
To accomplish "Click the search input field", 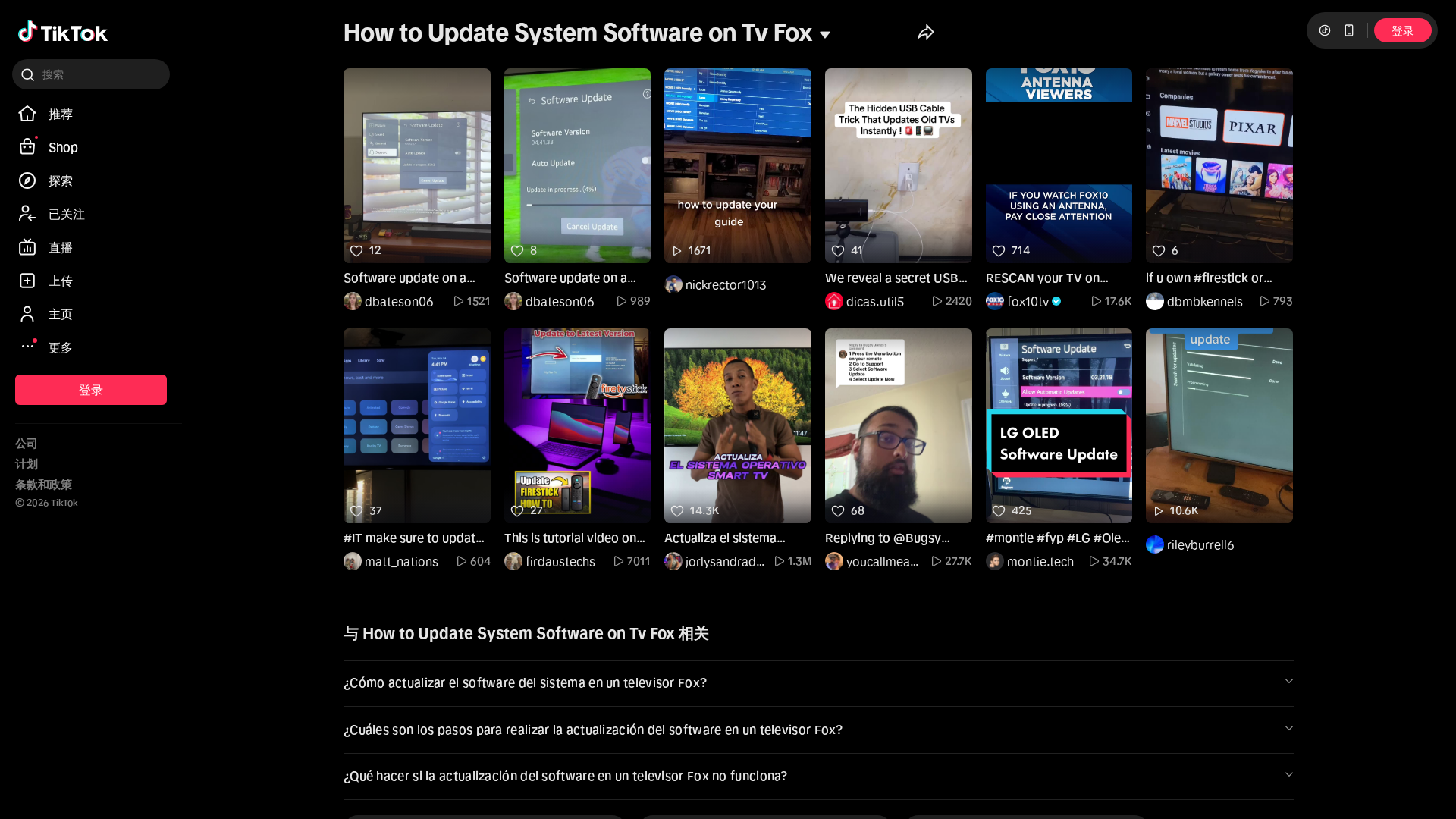I will (x=99, y=74).
